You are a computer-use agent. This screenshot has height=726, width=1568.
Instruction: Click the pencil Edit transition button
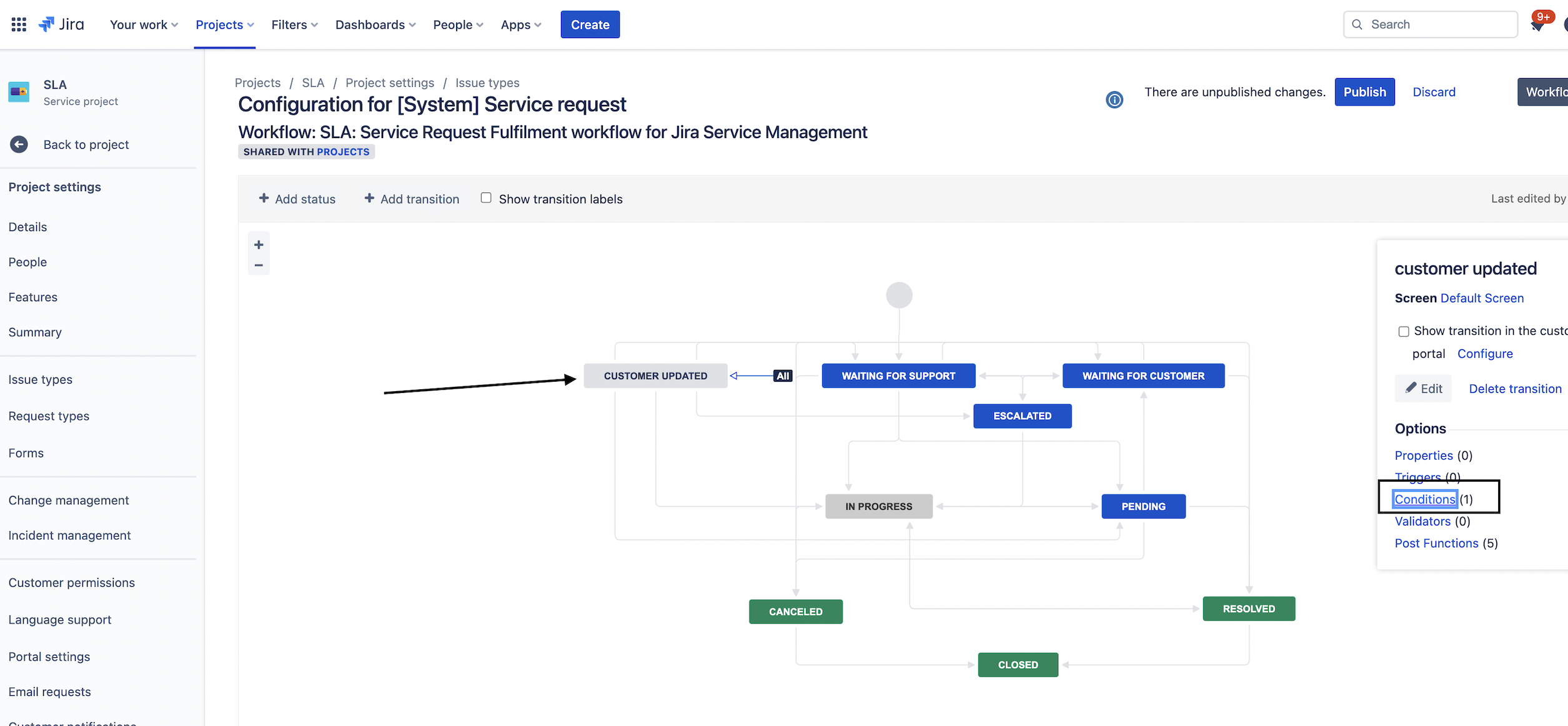click(x=1424, y=389)
